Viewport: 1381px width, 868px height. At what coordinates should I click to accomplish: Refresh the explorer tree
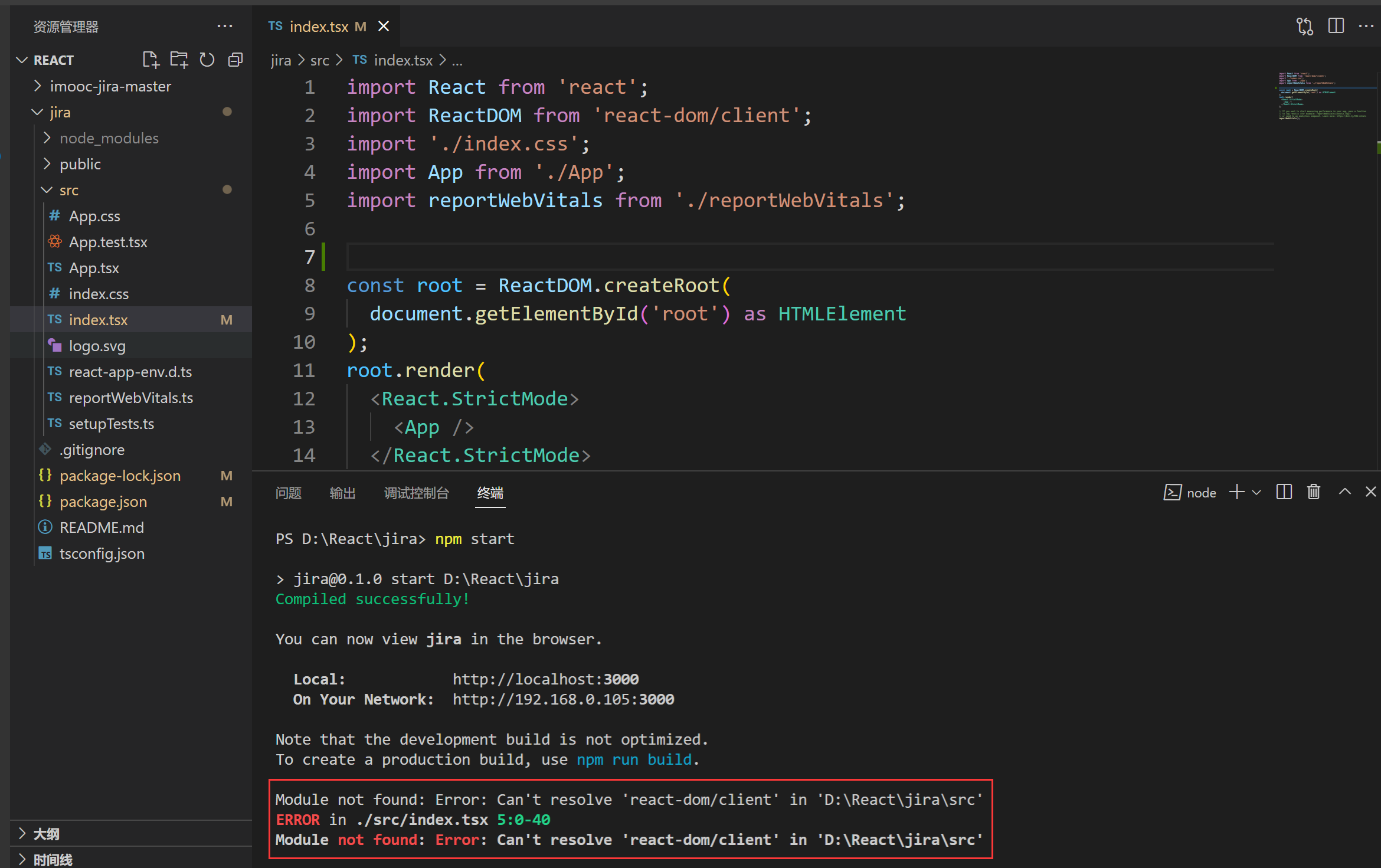(207, 60)
